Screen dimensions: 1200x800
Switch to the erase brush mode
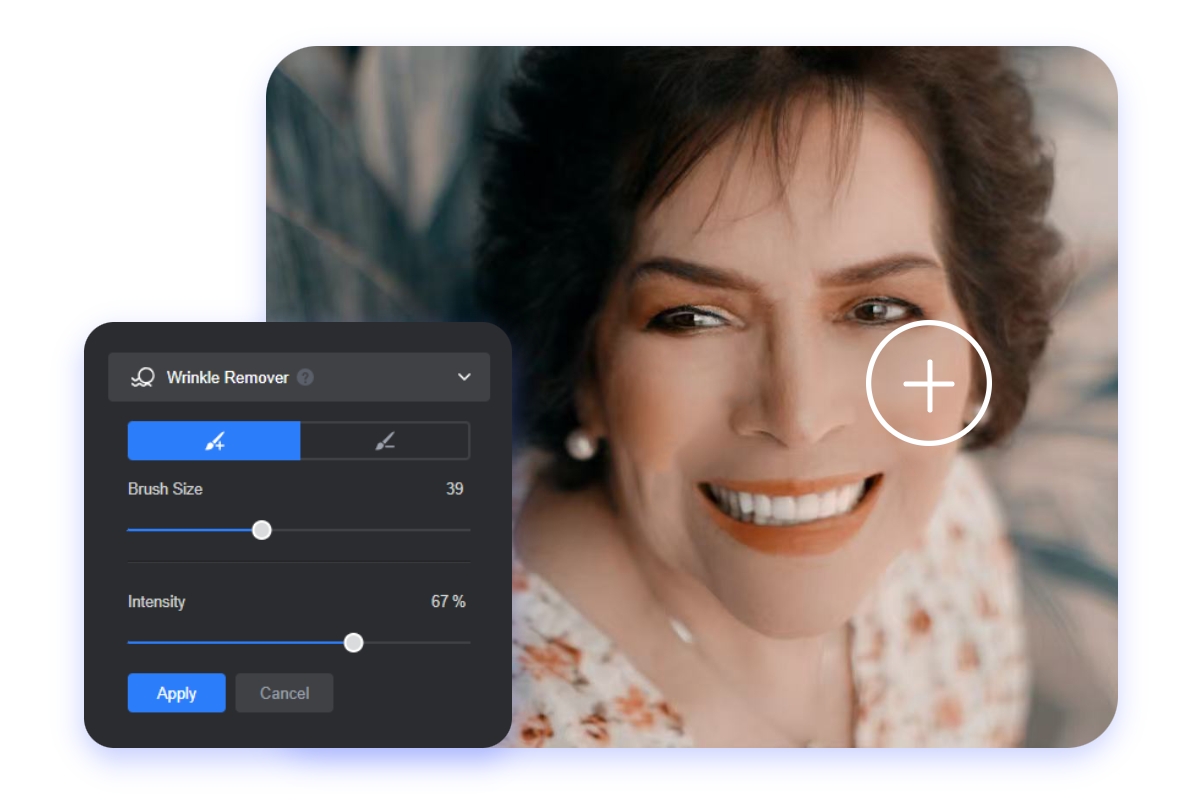(385, 441)
